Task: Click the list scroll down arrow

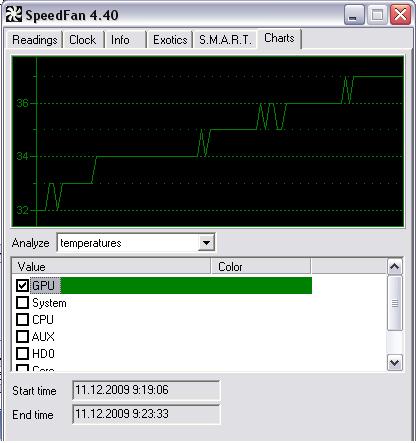Action: 395,363
